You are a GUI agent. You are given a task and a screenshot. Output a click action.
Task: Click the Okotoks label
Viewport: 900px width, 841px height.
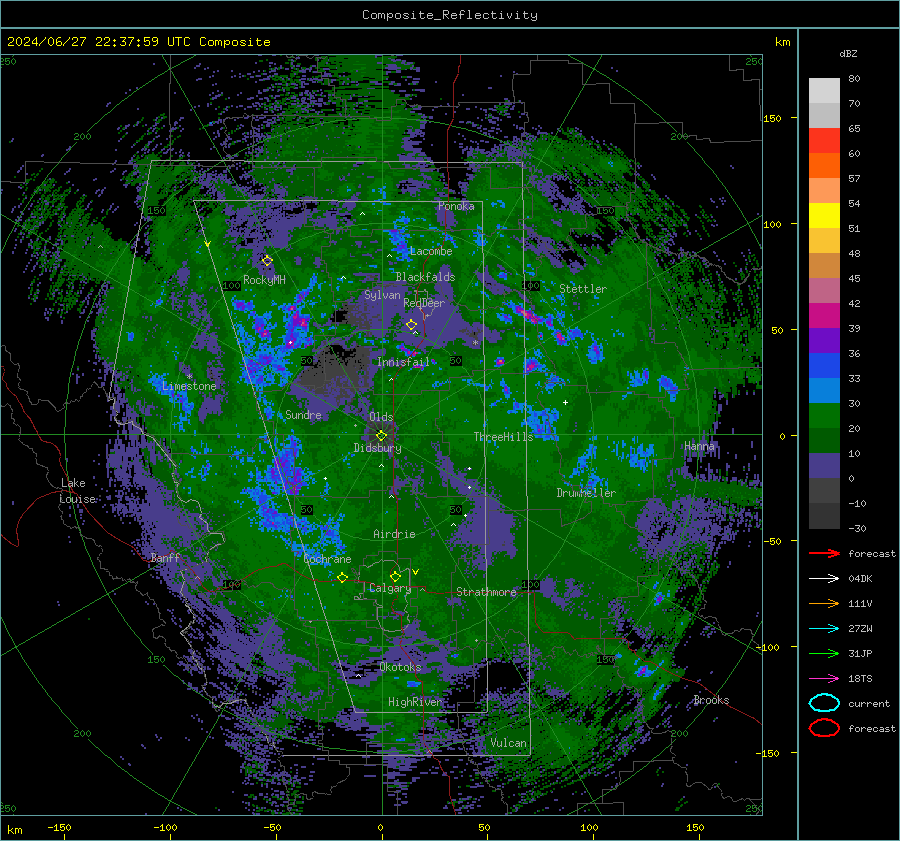(401, 667)
